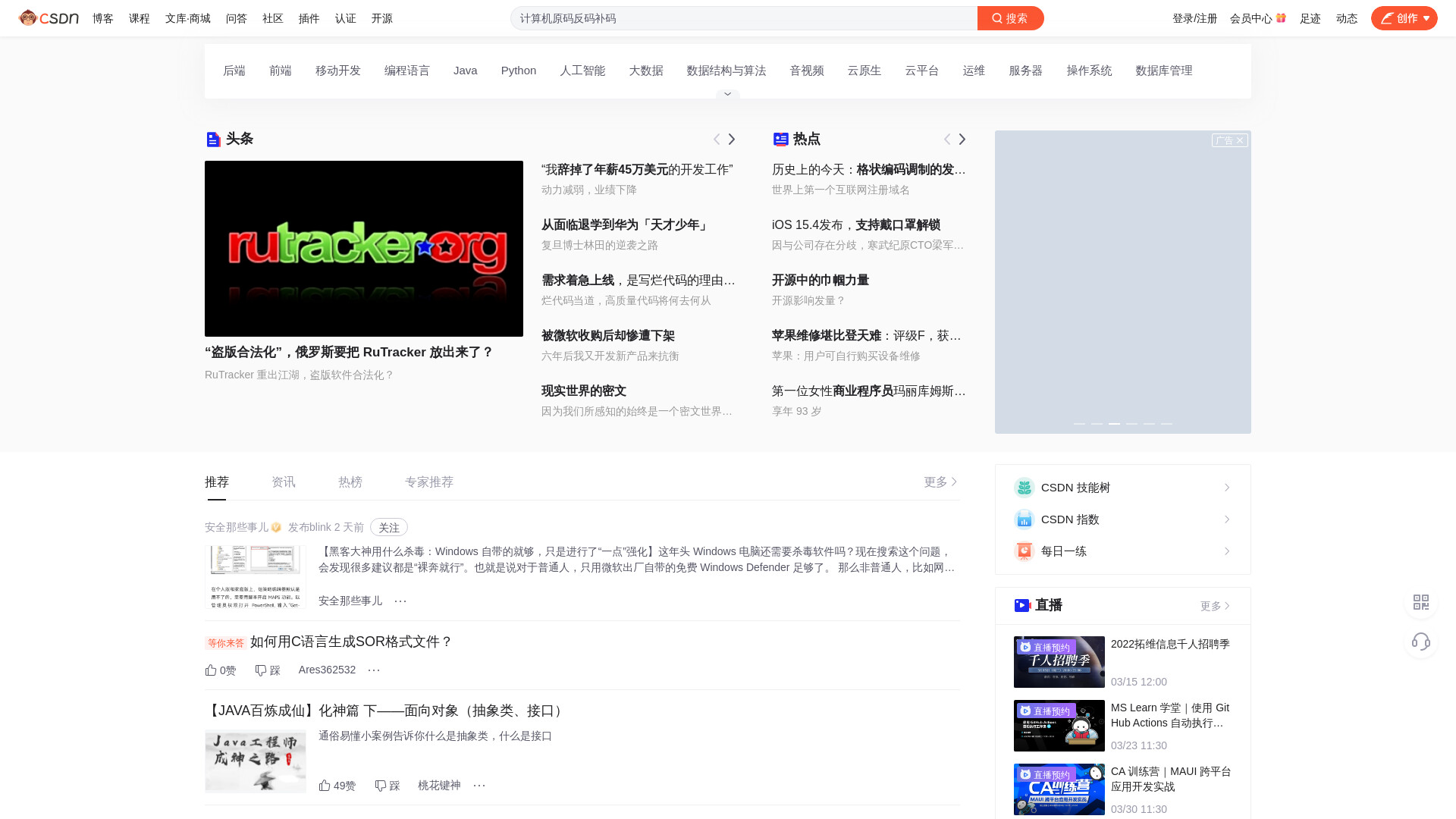Open article 从面临退学到华为「天才少年」
The height and width of the screenshot is (819, 1456).
click(626, 225)
